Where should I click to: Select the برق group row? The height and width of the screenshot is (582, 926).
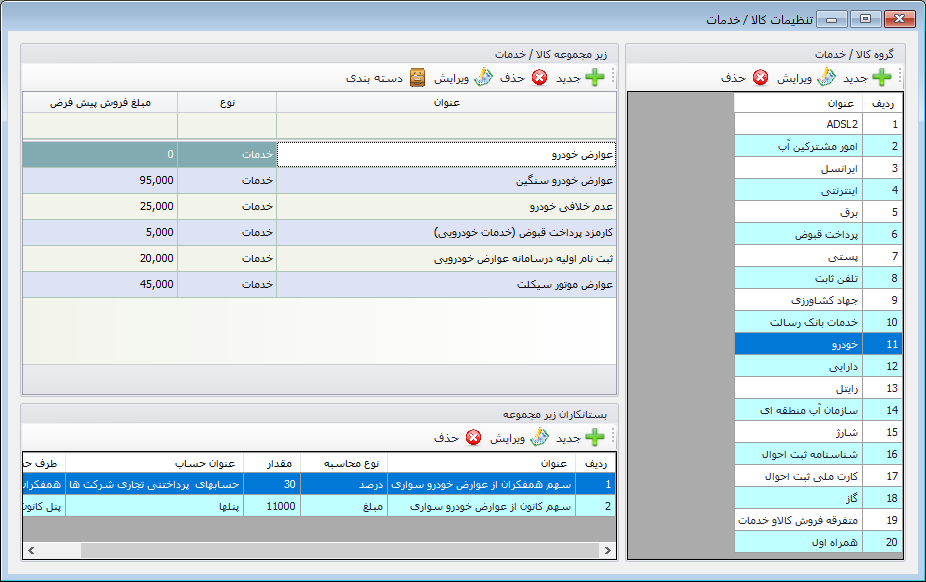point(818,212)
